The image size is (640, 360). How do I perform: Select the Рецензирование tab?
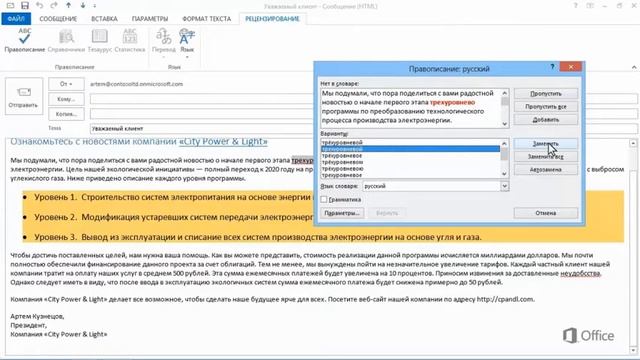click(272, 19)
